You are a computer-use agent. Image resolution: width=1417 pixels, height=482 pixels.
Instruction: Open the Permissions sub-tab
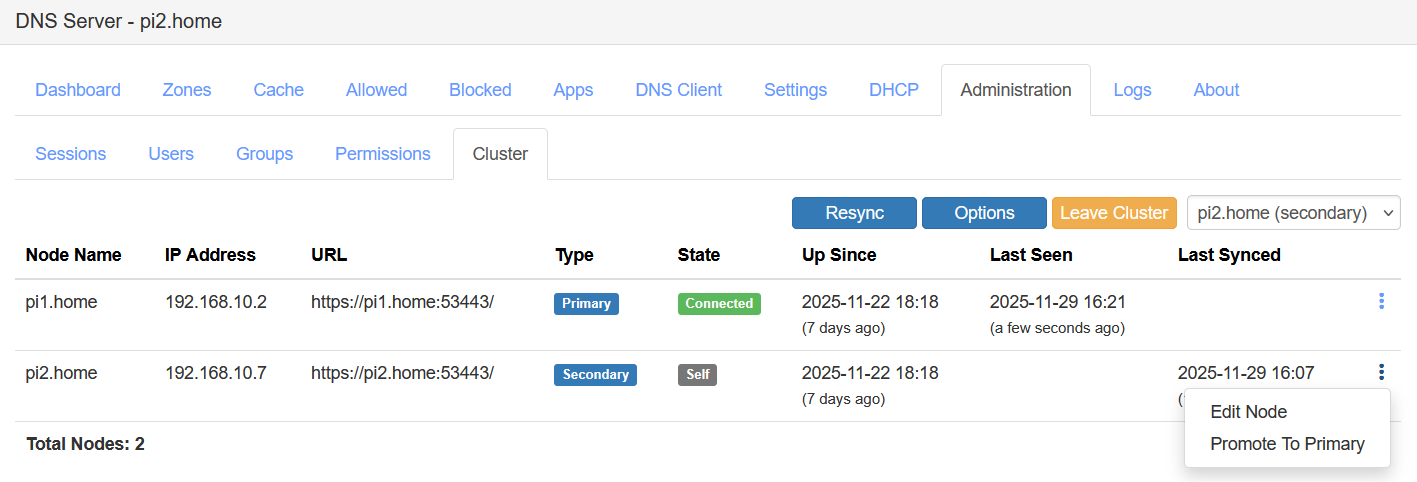(x=382, y=154)
